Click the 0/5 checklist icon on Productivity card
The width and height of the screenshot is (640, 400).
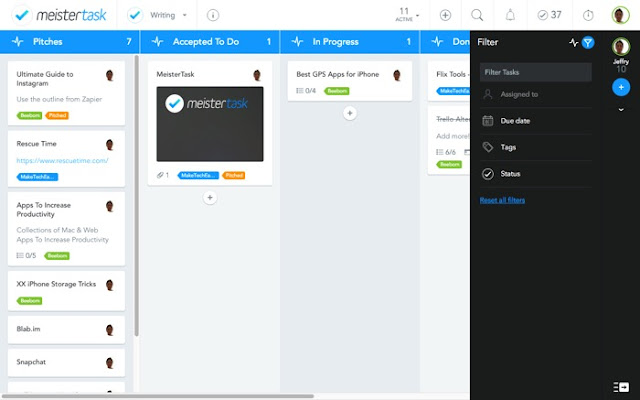(x=26, y=256)
